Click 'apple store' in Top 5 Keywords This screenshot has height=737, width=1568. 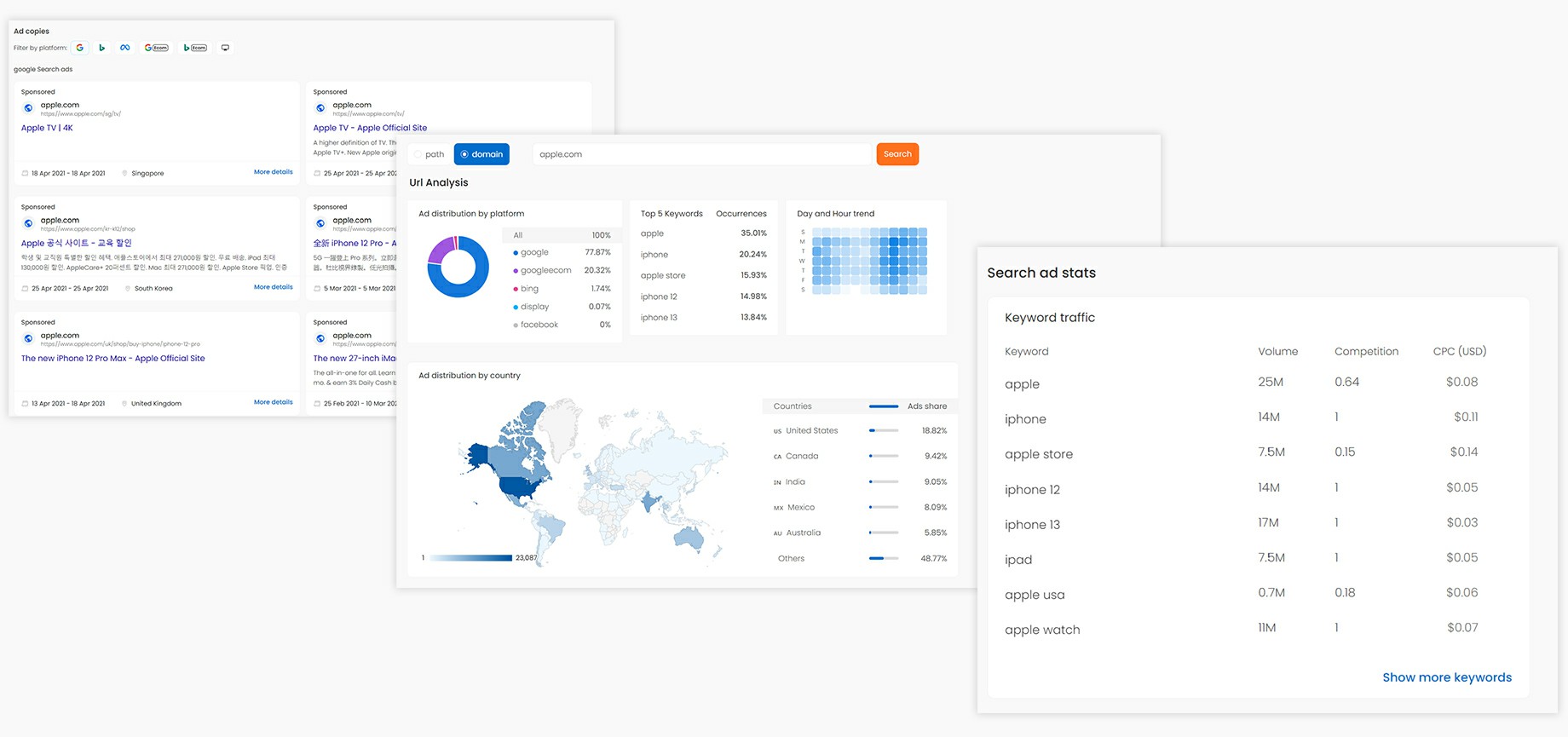[663, 276]
